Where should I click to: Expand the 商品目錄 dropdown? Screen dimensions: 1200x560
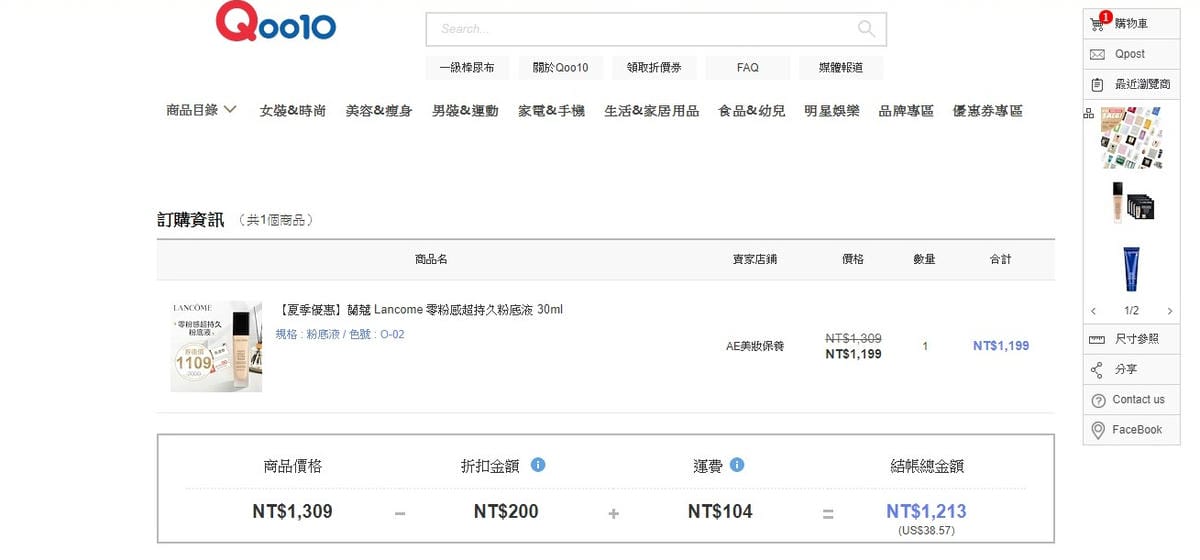click(201, 110)
